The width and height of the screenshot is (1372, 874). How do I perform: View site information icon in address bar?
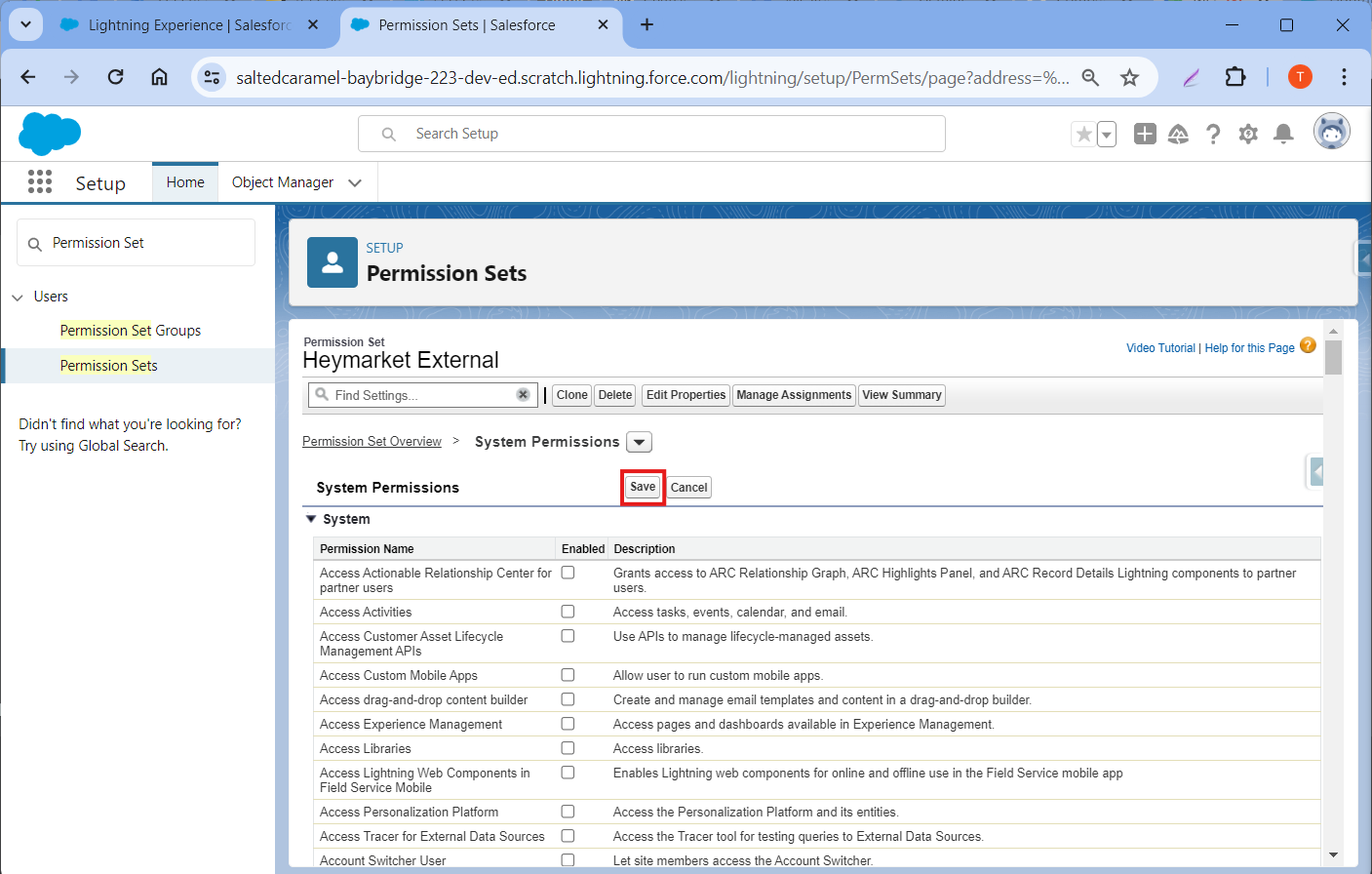tap(212, 77)
